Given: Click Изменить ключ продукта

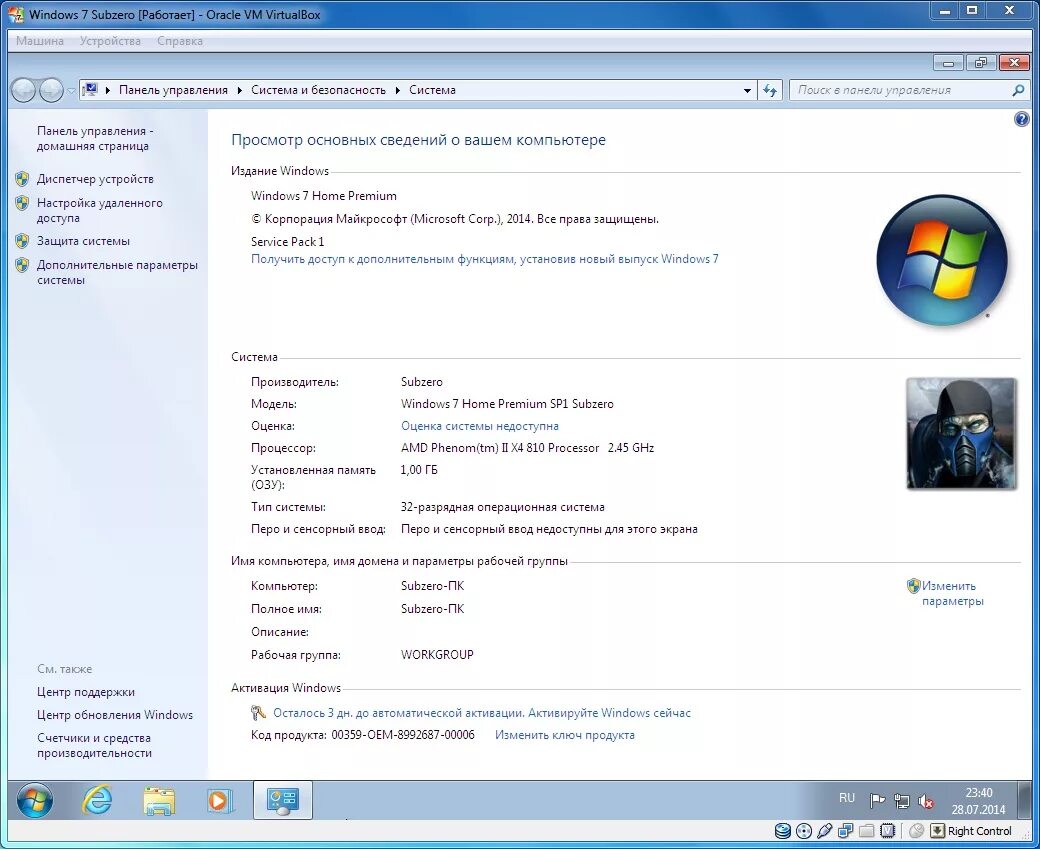Looking at the screenshot, I should [x=564, y=735].
